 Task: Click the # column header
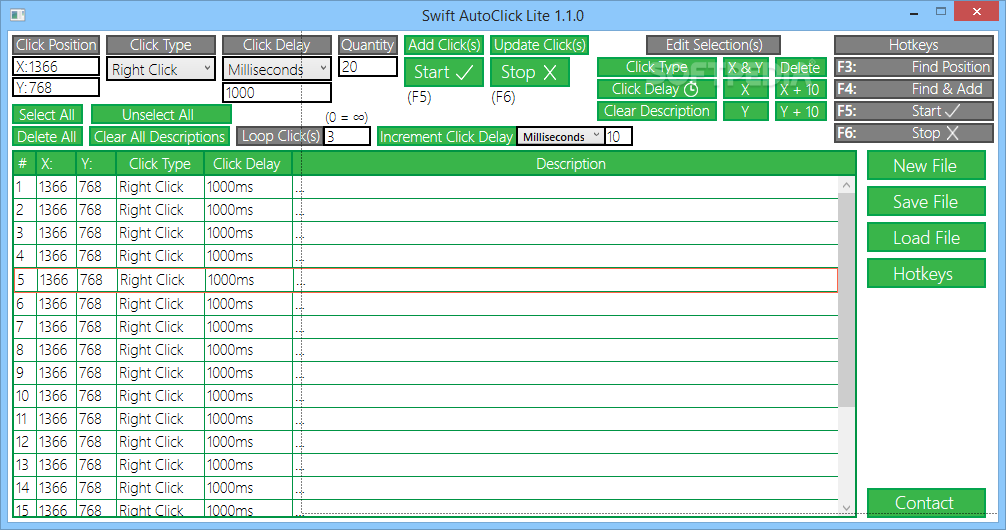(x=24, y=164)
